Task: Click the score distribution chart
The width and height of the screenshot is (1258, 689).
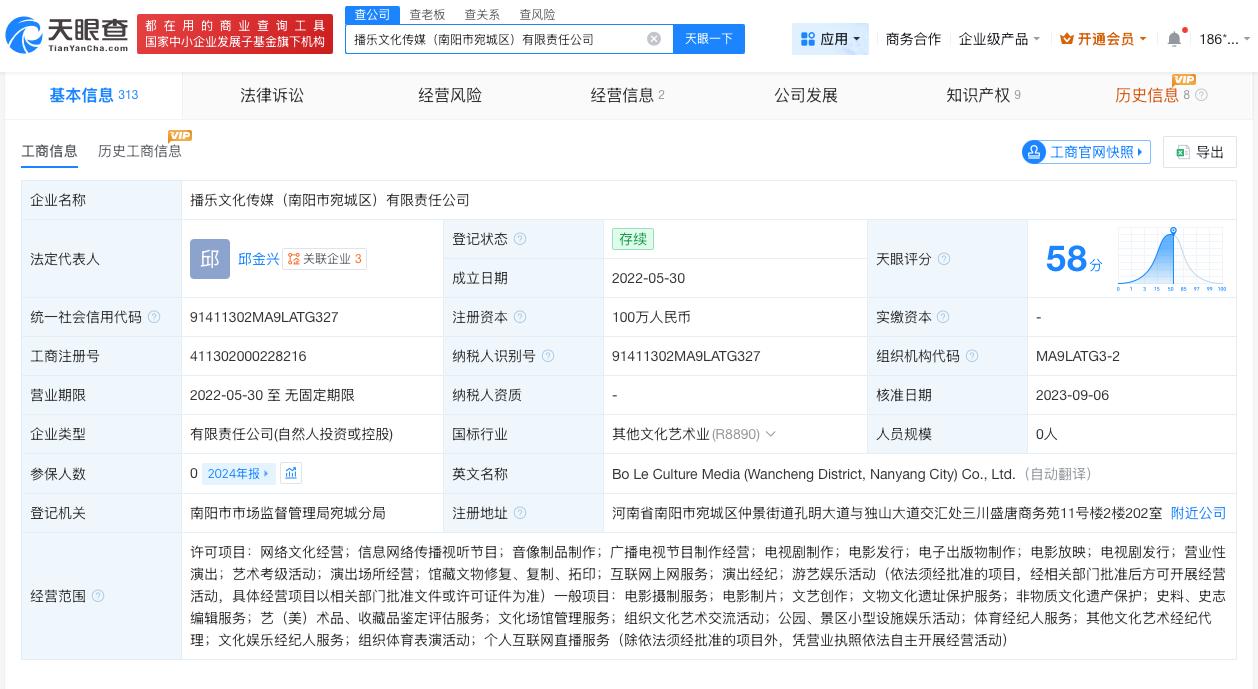Action: point(1171,259)
